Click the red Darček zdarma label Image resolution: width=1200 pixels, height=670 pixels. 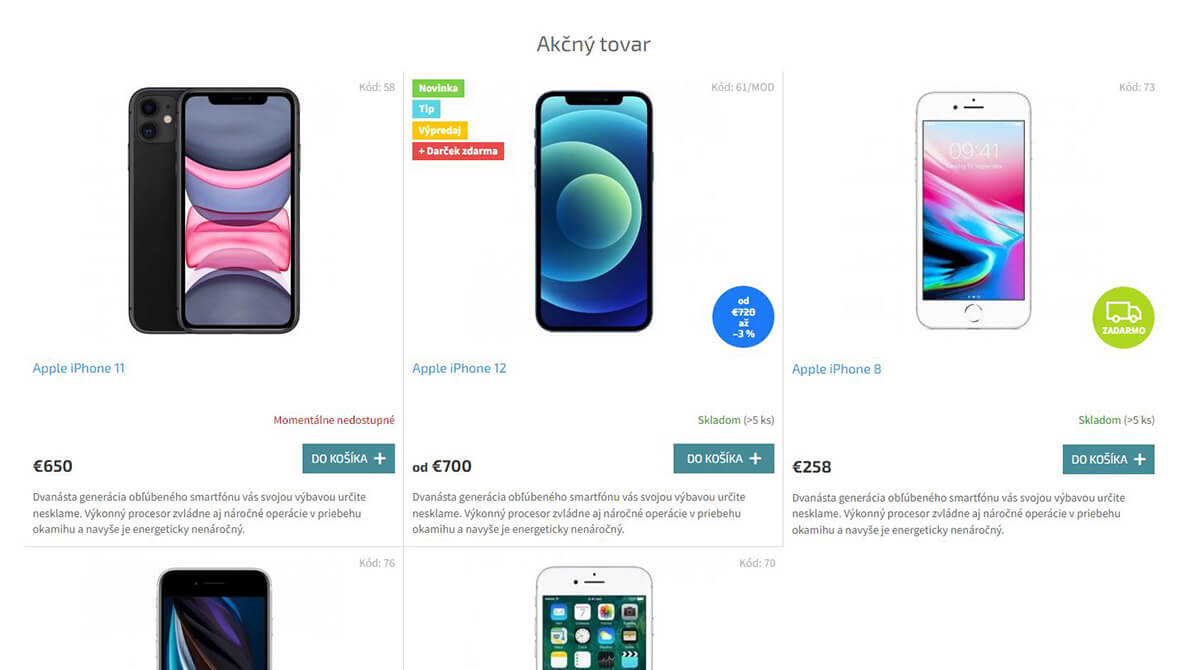click(x=458, y=151)
